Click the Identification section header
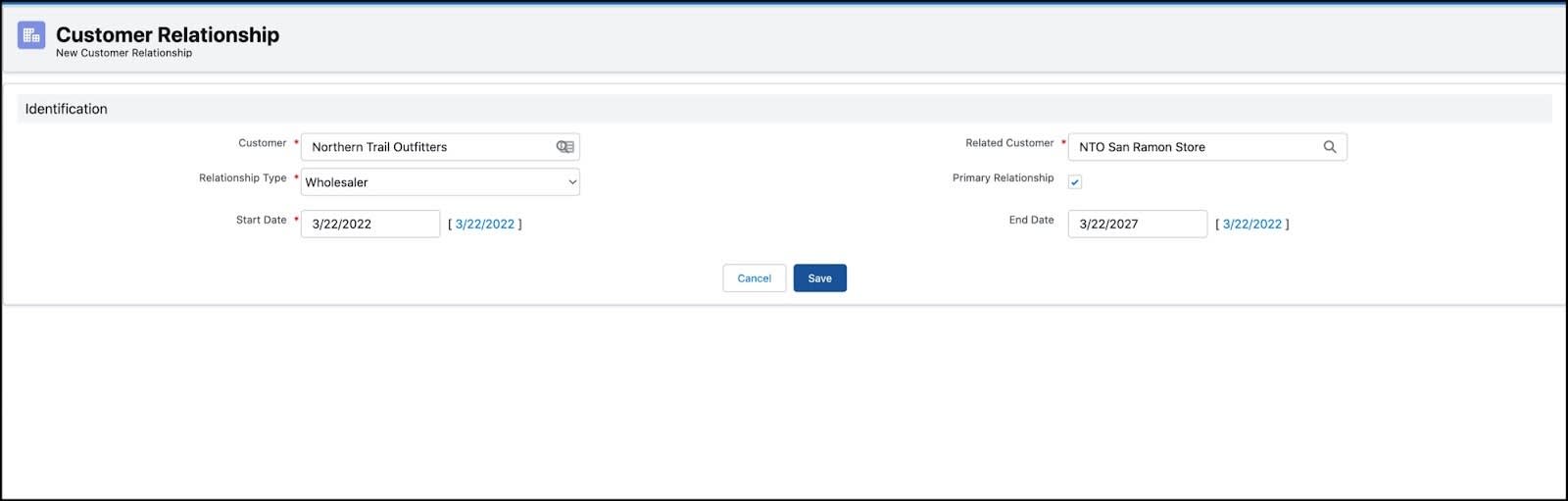 point(784,109)
